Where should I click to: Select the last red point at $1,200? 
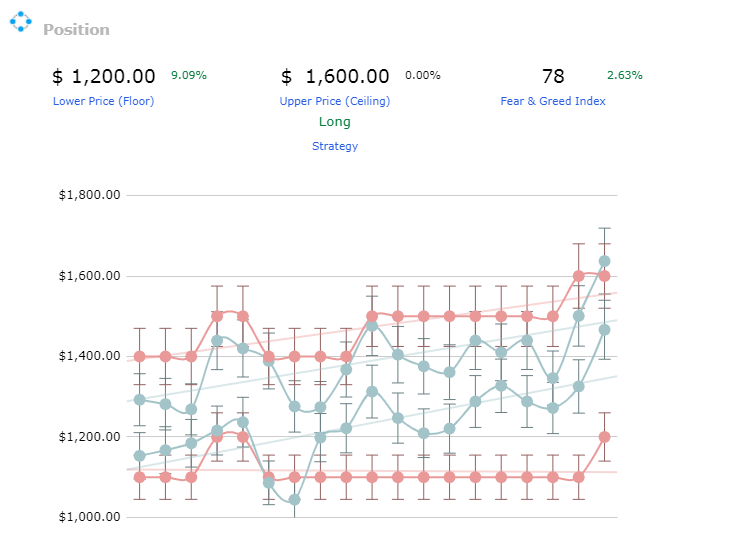pyautogui.click(x=604, y=437)
